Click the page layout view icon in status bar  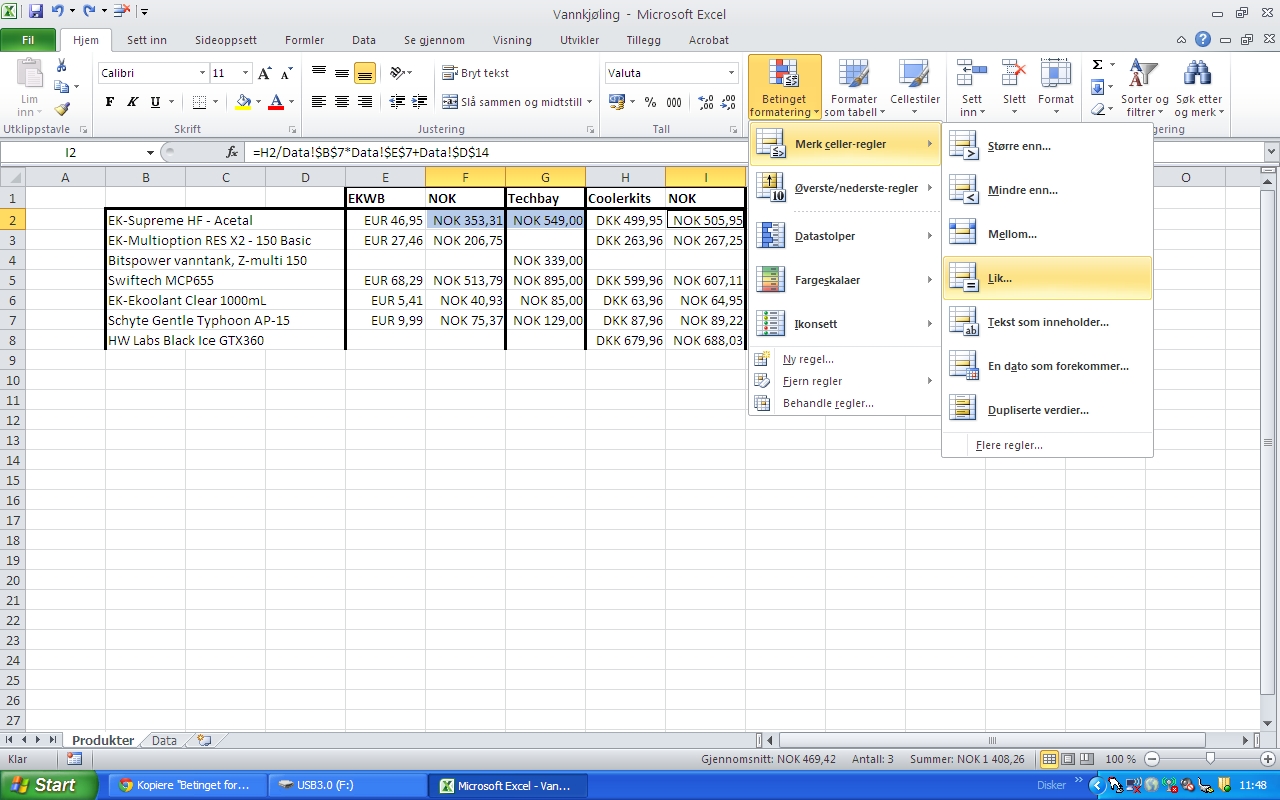pos(1068,759)
